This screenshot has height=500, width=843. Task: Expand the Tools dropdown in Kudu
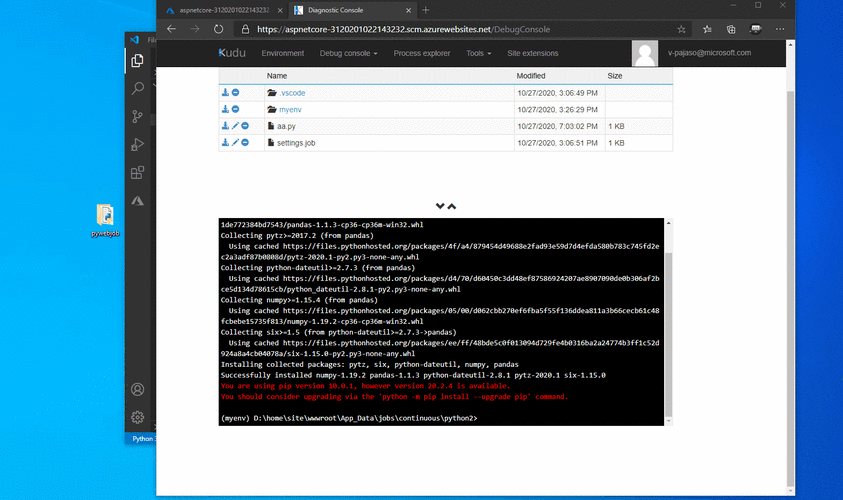(x=478, y=53)
